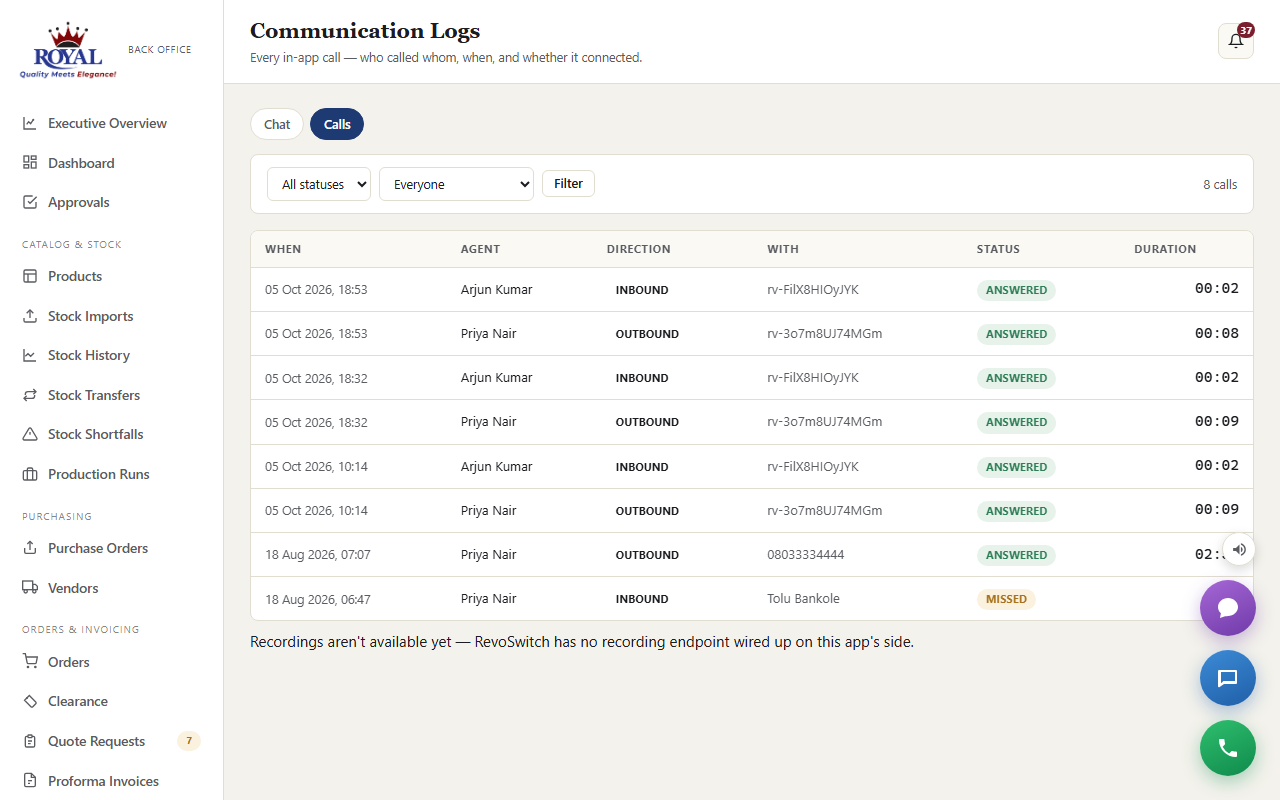The image size is (1280, 800).
Task: Click the Executive Overview chart icon
Action: click(x=30, y=123)
